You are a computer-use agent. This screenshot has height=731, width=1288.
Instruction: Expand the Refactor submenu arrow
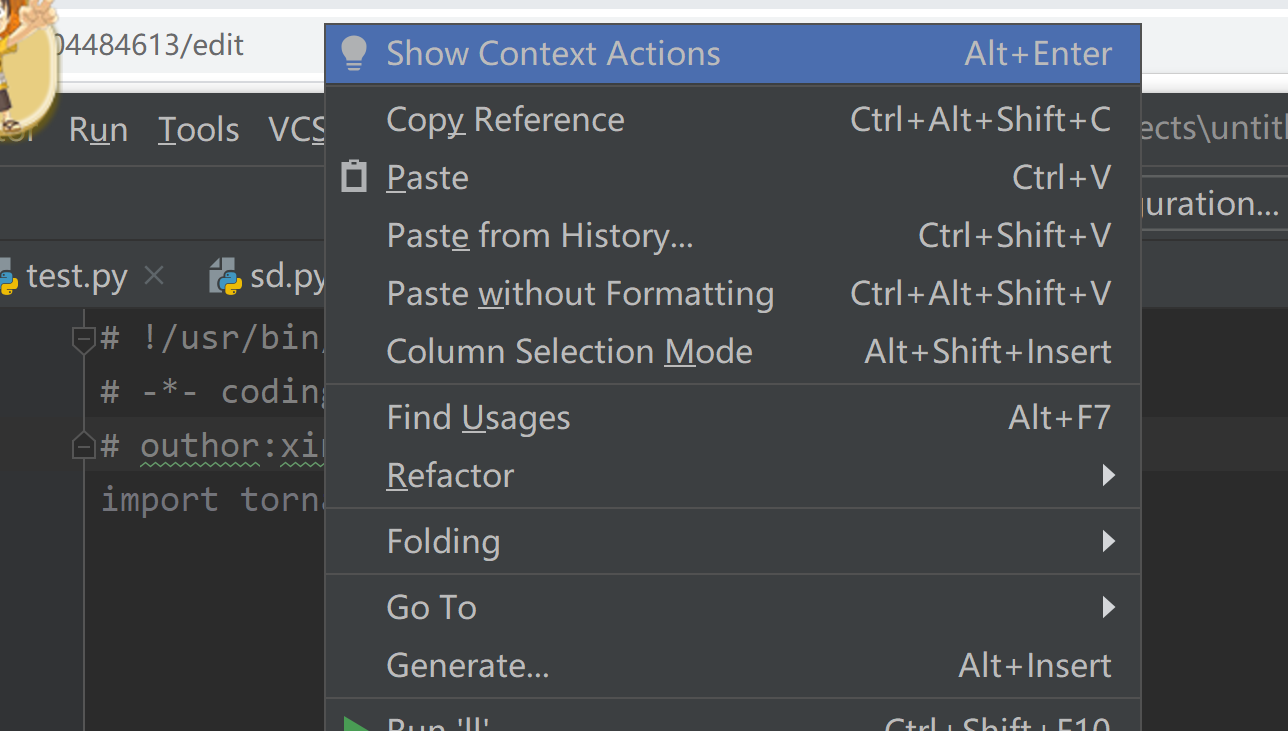point(1107,475)
